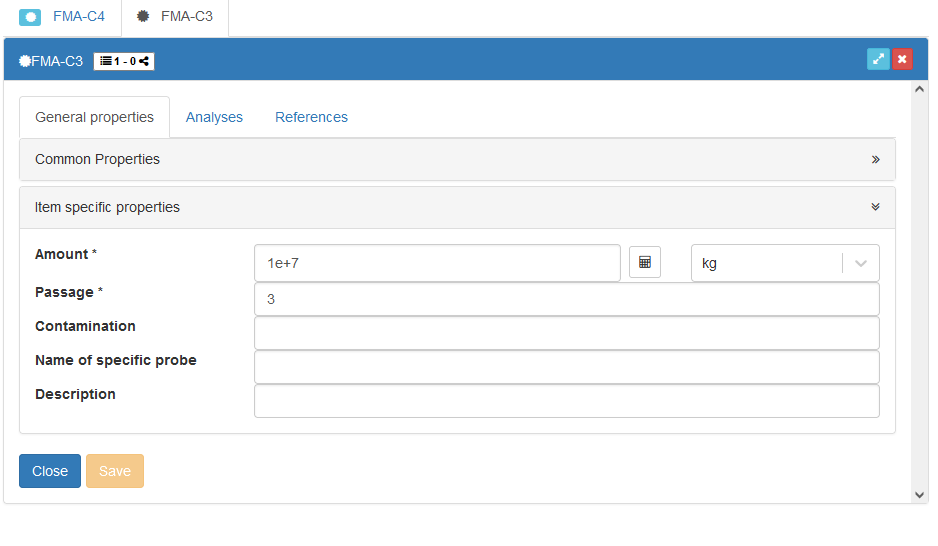Close the FMA-C3 panel with red X

coord(902,60)
